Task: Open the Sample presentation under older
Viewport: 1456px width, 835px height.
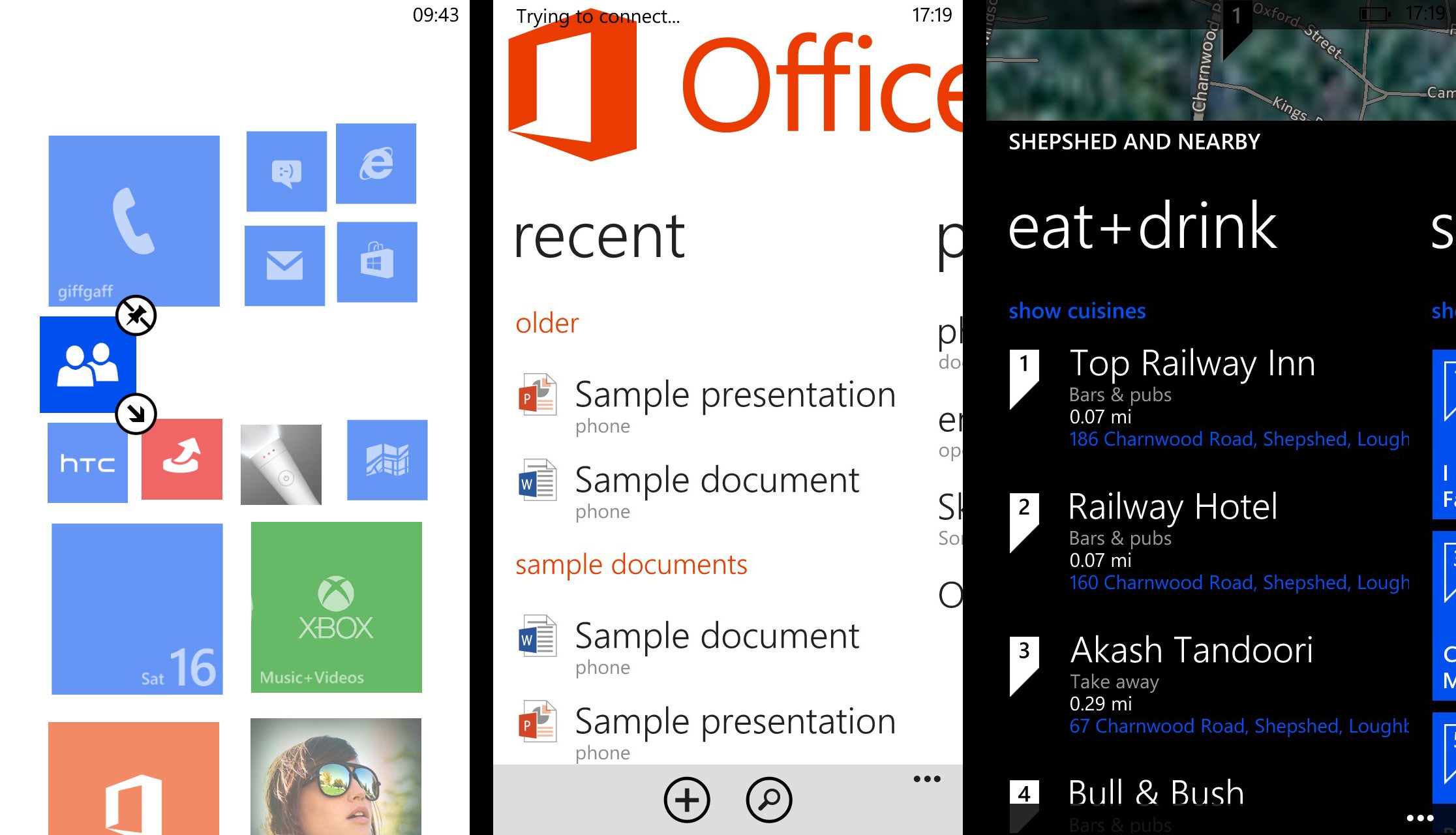Action: coord(735,395)
